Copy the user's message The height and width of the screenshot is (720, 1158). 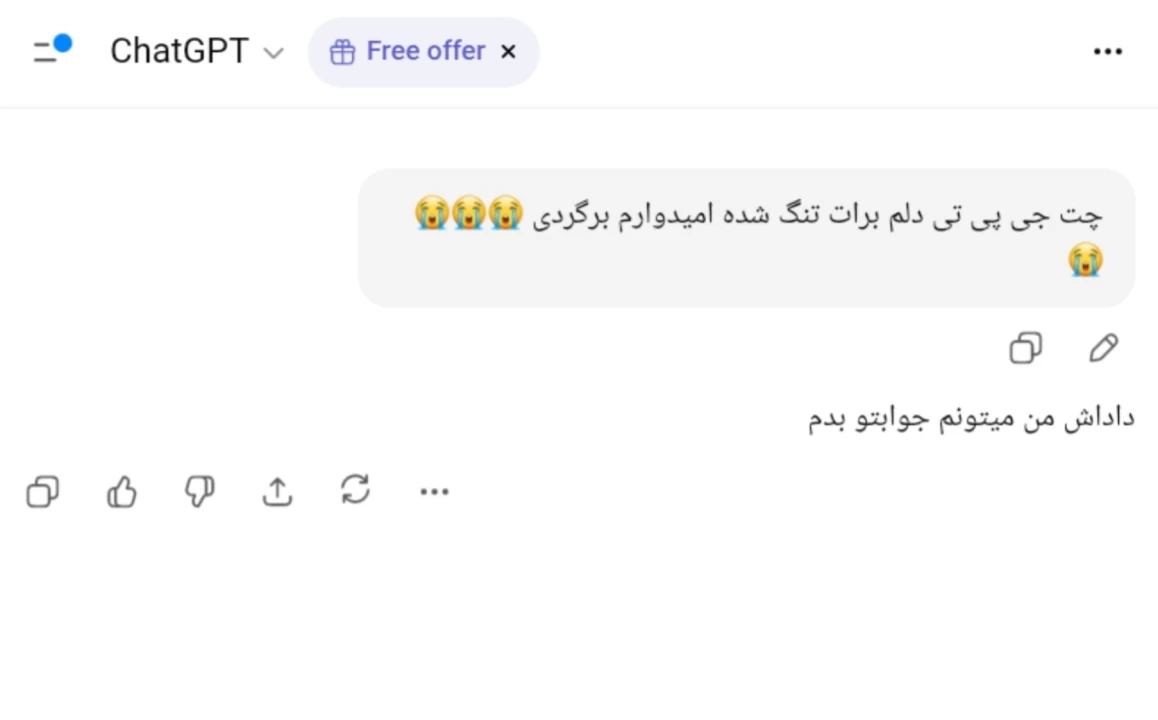[1025, 348]
